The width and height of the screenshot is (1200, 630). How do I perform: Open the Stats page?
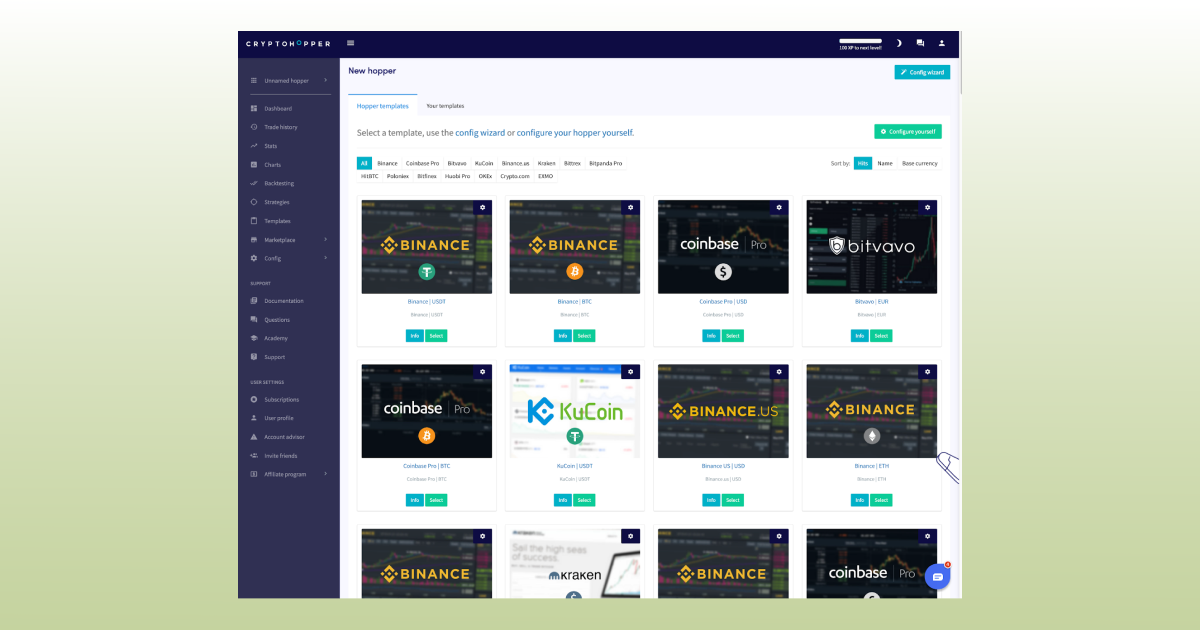[268, 145]
